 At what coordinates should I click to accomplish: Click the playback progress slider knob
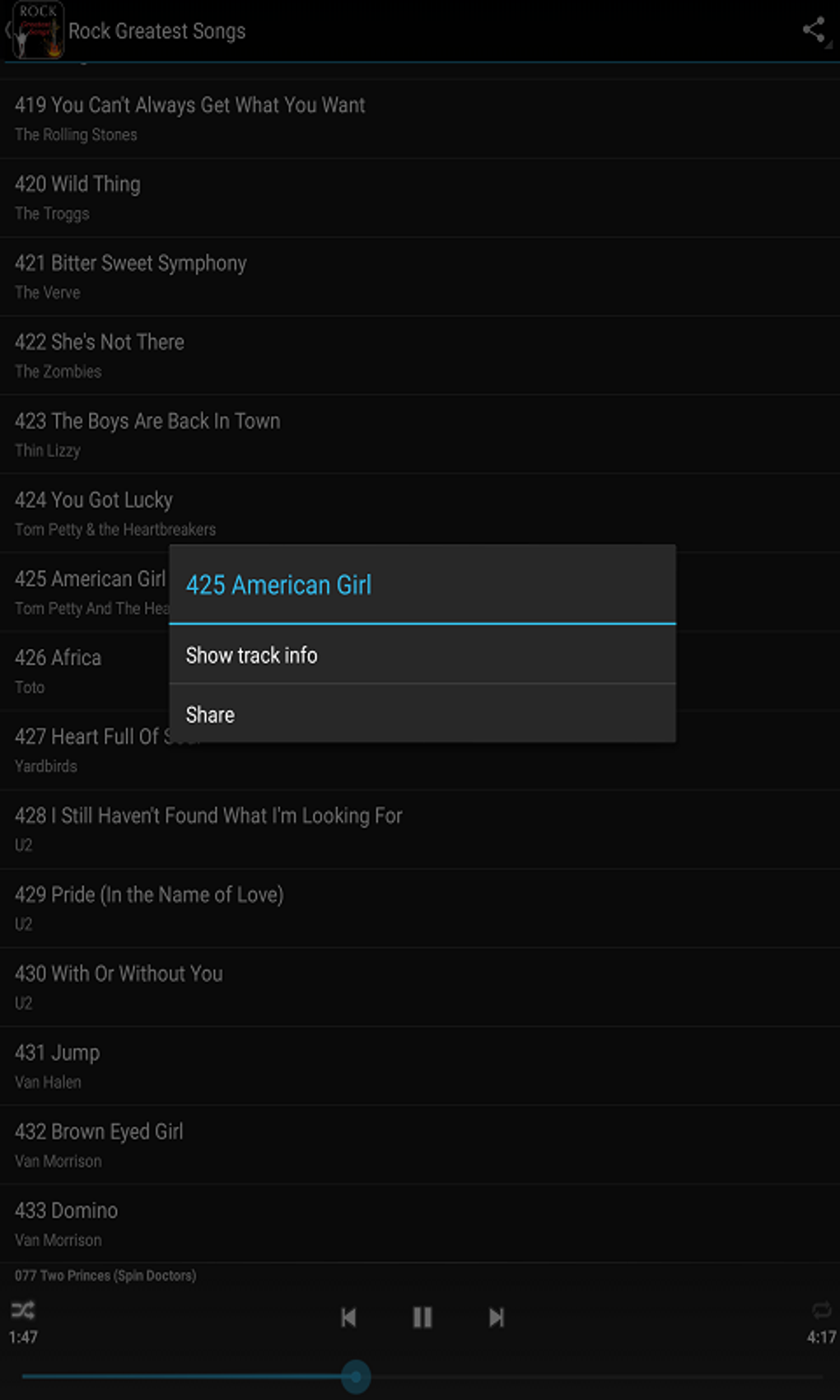click(356, 1376)
